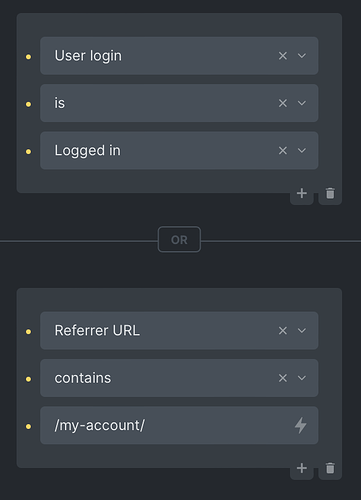Add condition to User login group

click(x=302, y=193)
